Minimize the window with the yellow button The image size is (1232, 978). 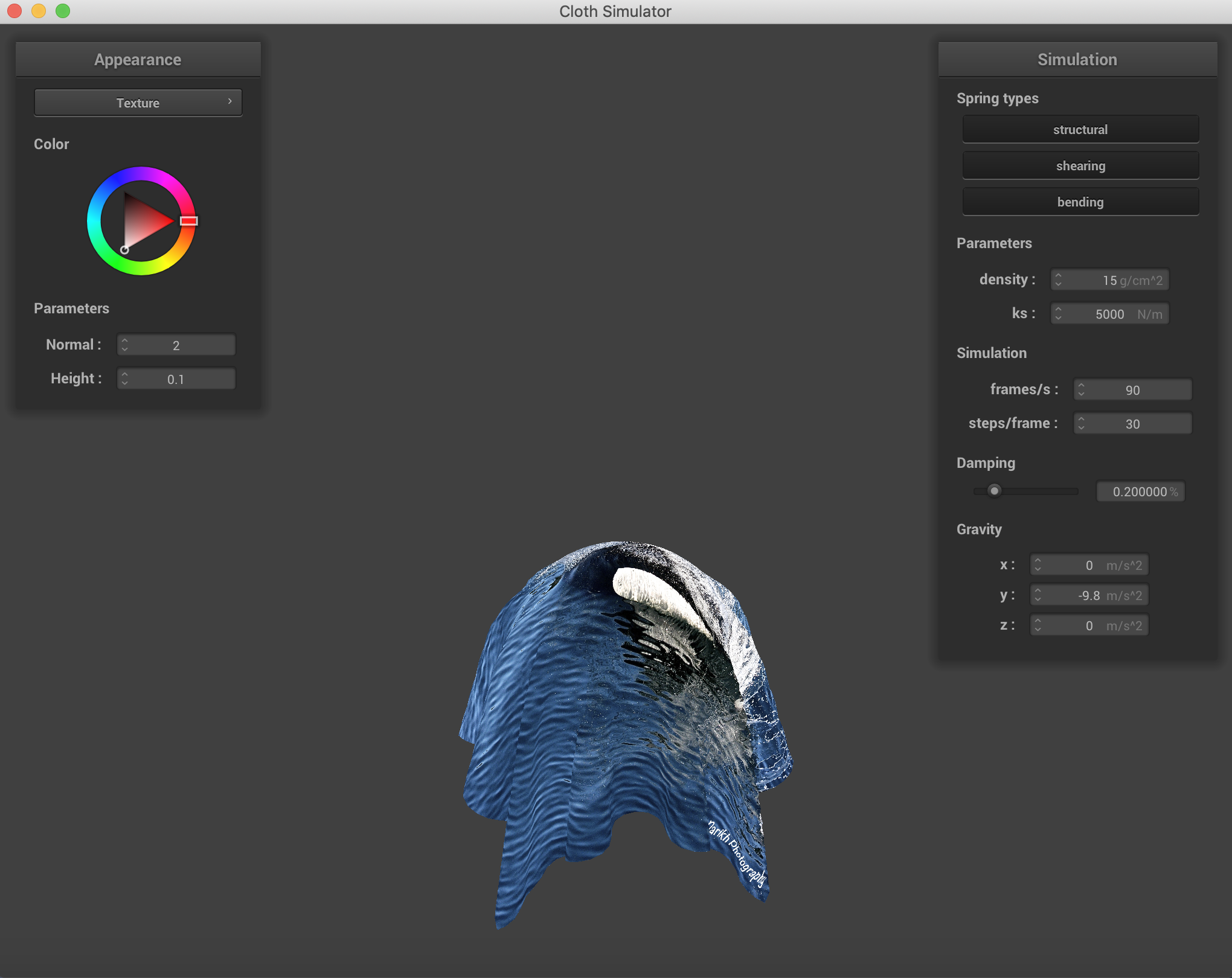(39, 11)
